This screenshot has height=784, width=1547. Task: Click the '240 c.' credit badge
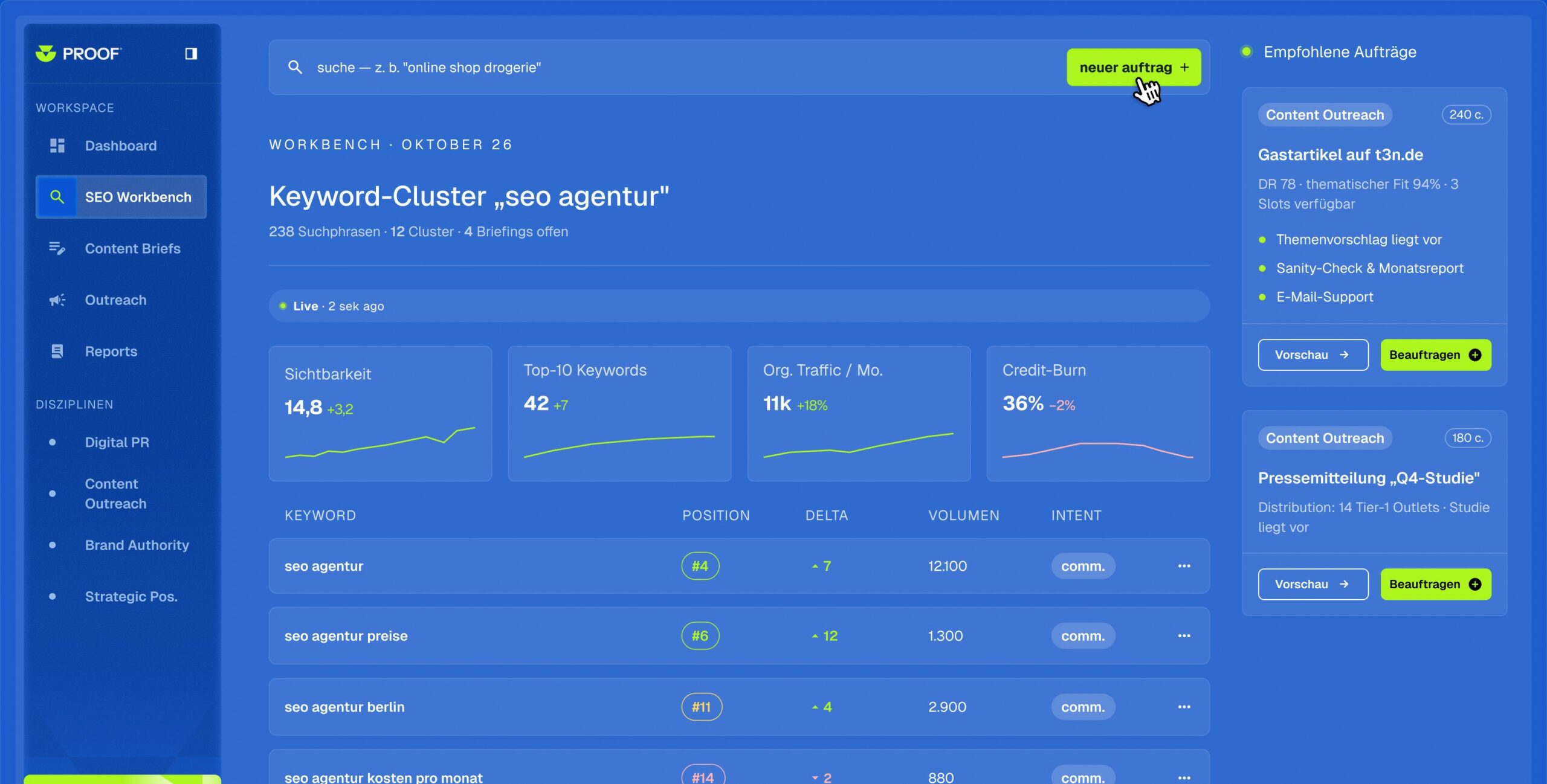[1467, 114]
